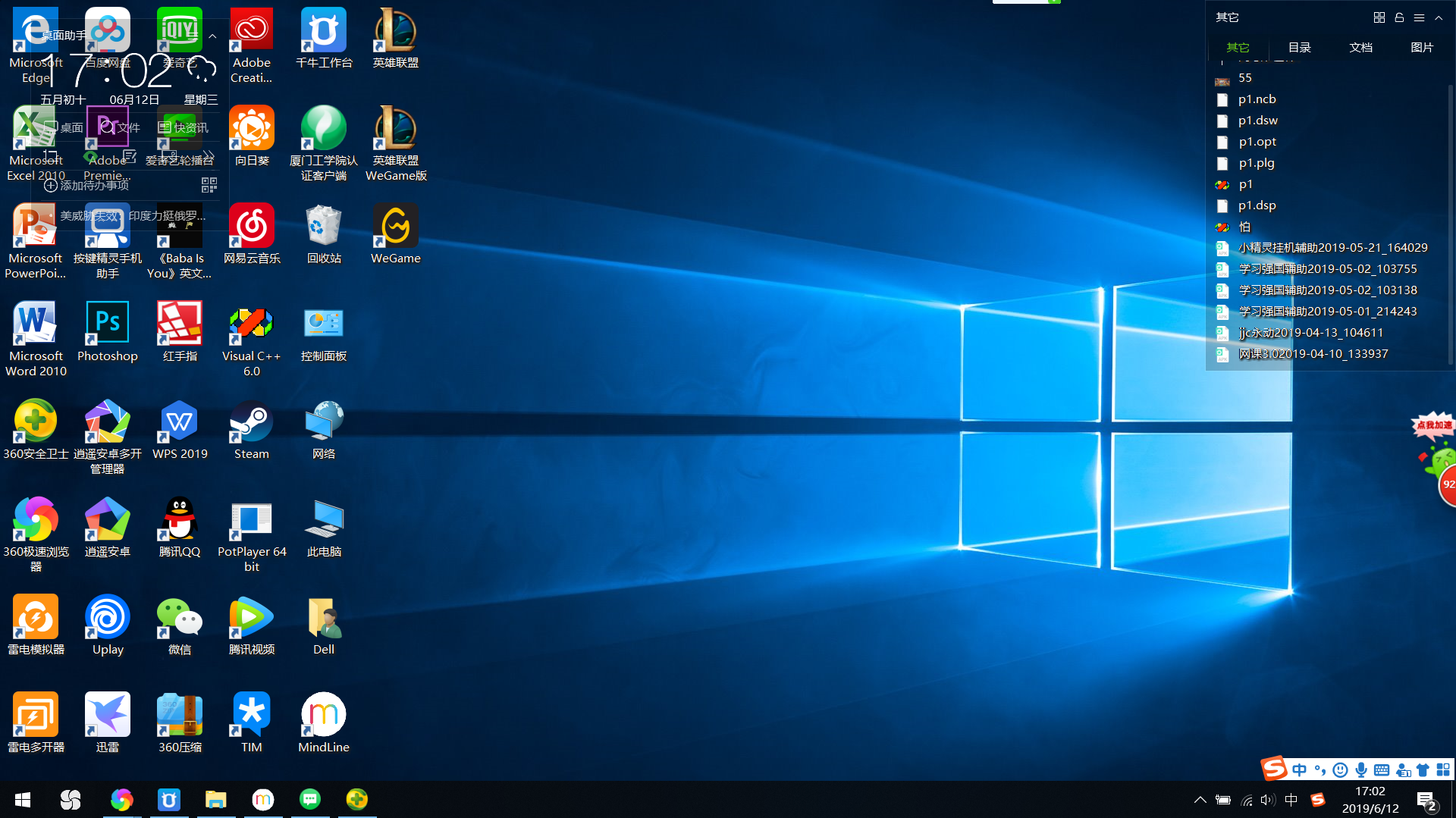
Task: Toggle Sogou microphone voice input
Action: [x=1361, y=770]
